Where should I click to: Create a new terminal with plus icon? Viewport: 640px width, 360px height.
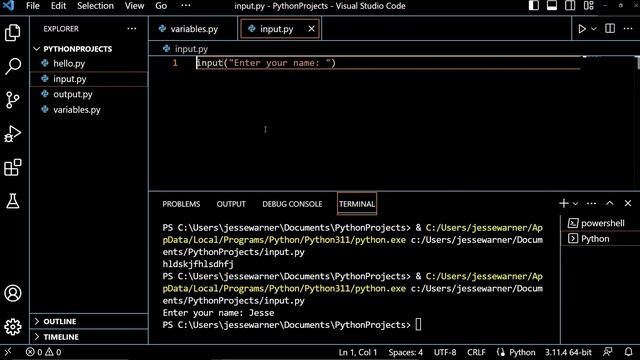click(564, 203)
